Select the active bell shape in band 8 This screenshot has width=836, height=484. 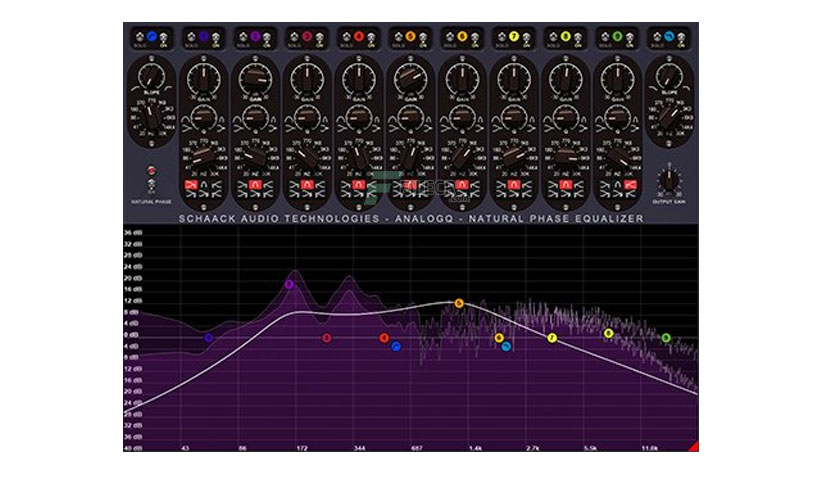[566, 185]
